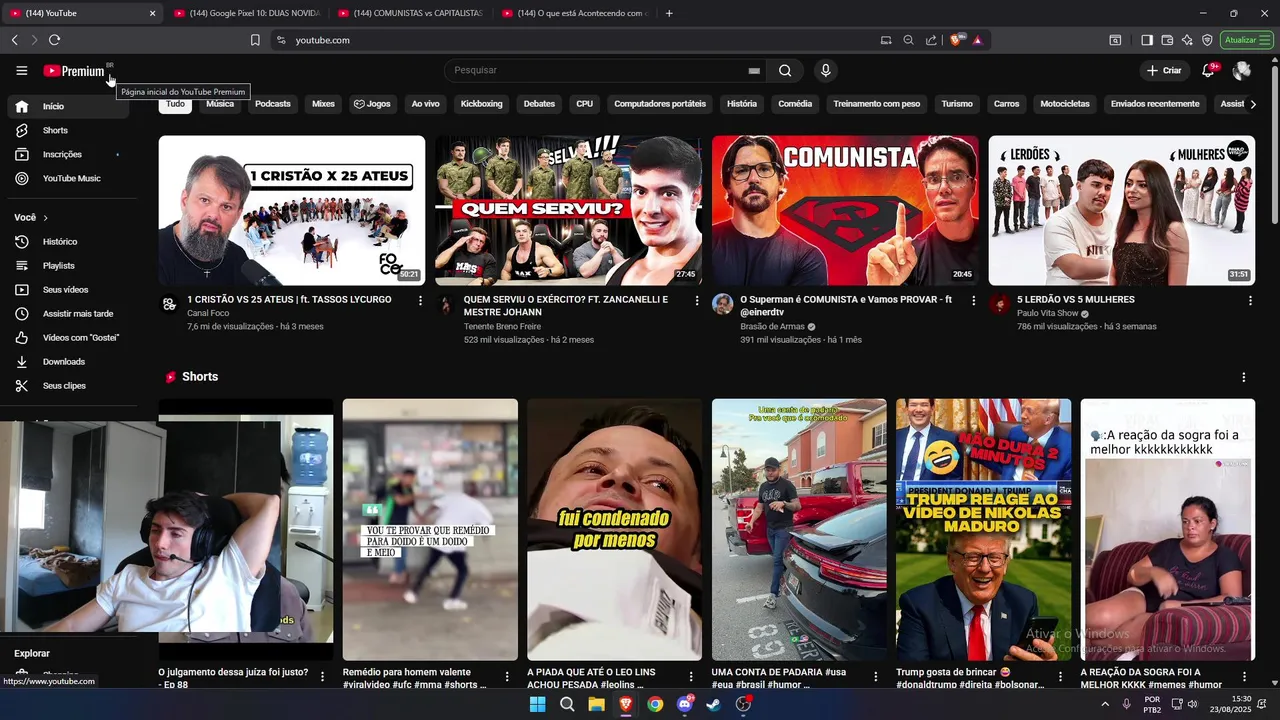
Task: Open the hamburger guide menu
Action: (21, 70)
